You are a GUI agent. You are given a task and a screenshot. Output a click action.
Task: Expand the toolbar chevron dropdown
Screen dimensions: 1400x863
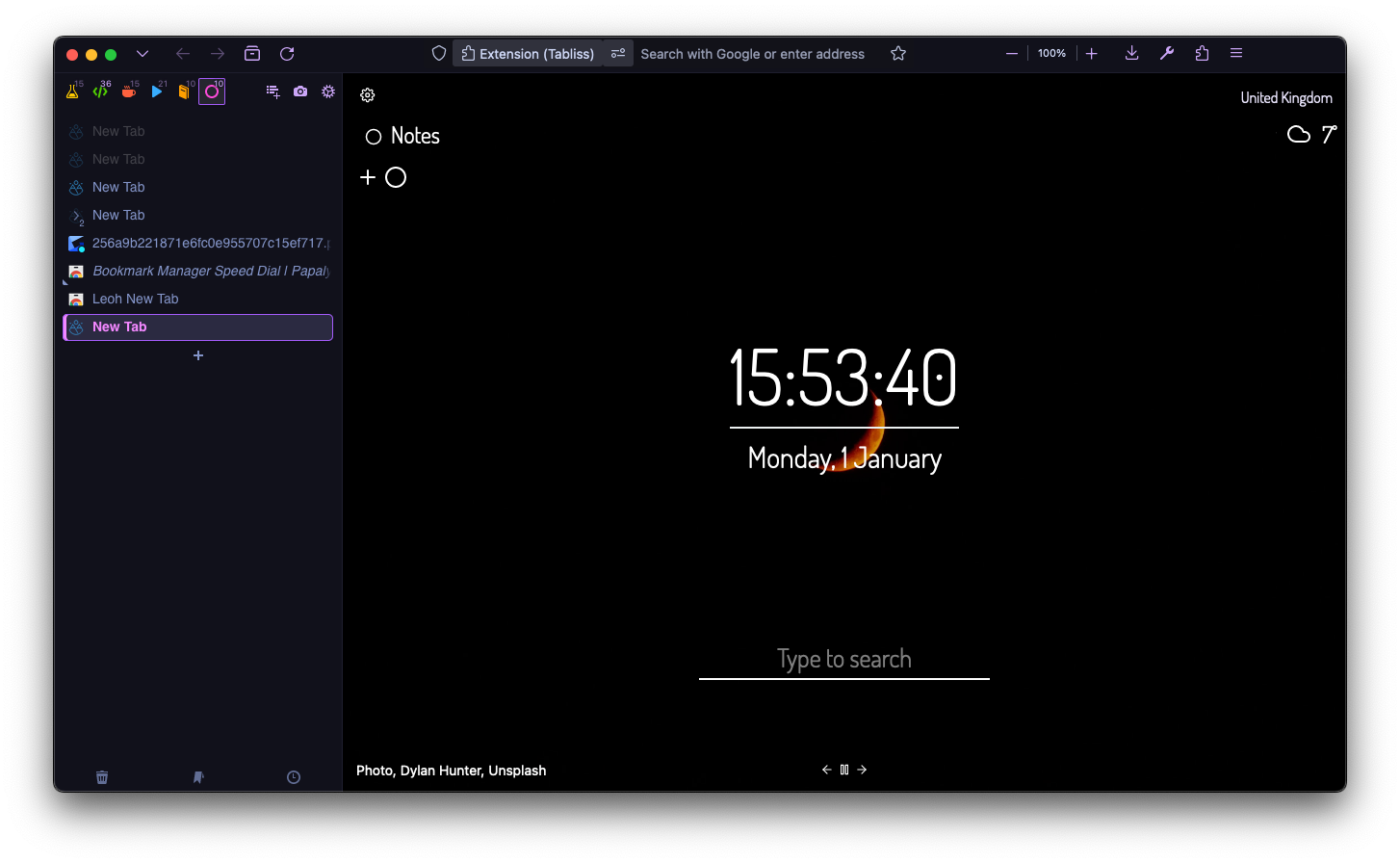pyautogui.click(x=143, y=54)
